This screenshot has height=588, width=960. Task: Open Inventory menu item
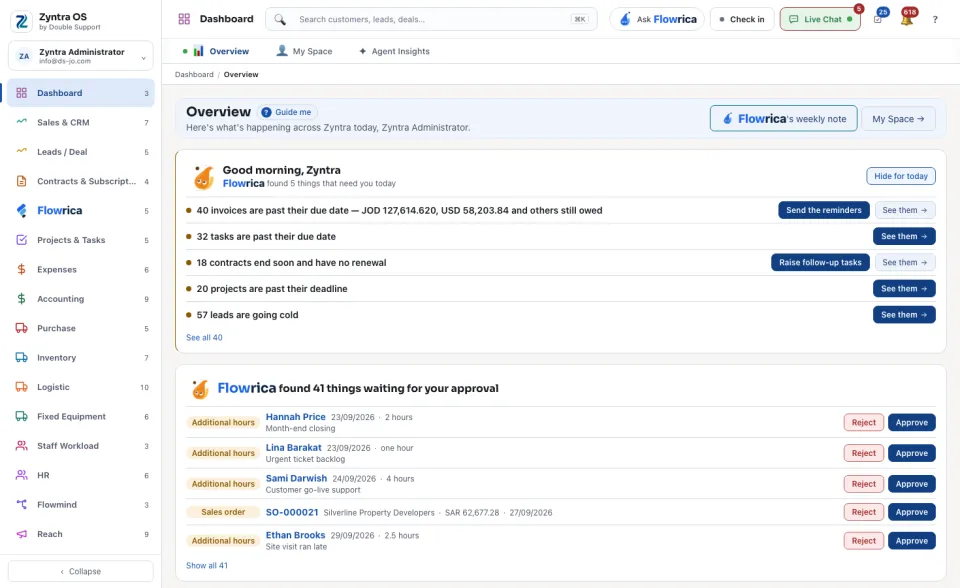coord(81,358)
